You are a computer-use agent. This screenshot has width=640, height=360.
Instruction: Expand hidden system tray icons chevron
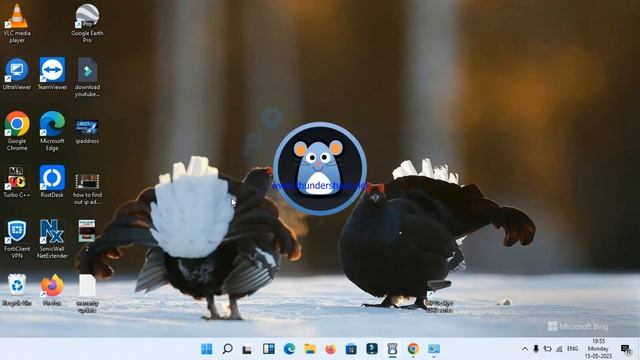click(x=525, y=349)
